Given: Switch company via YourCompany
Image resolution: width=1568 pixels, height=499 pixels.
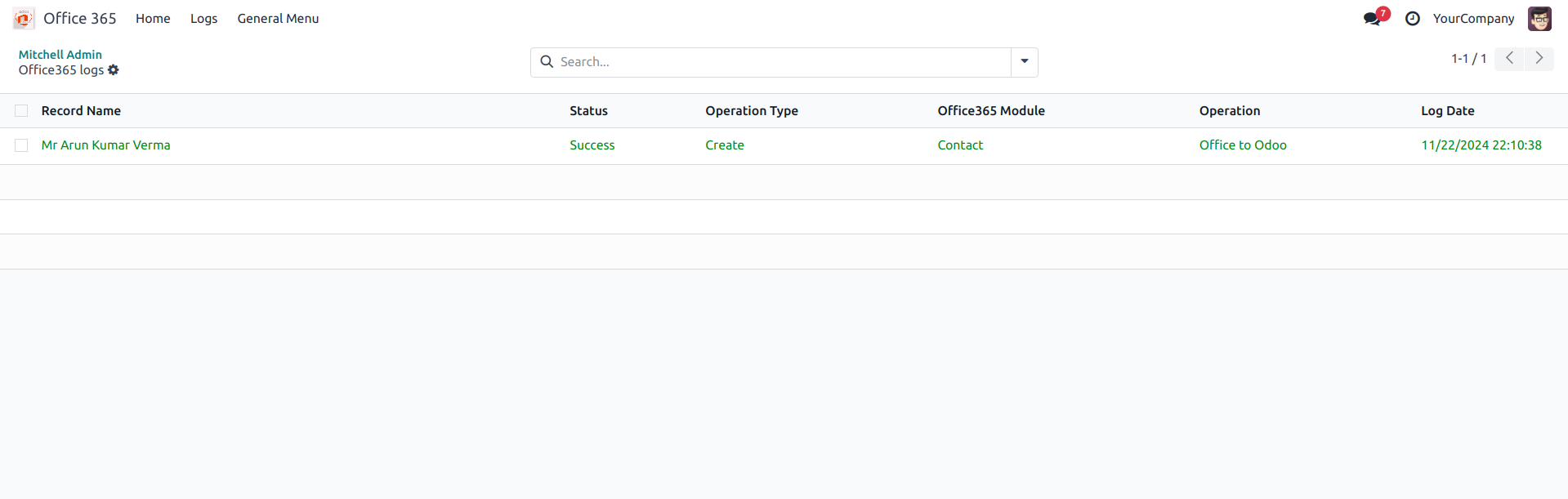Looking at the screenshot, I should [x=1473, y=19].
